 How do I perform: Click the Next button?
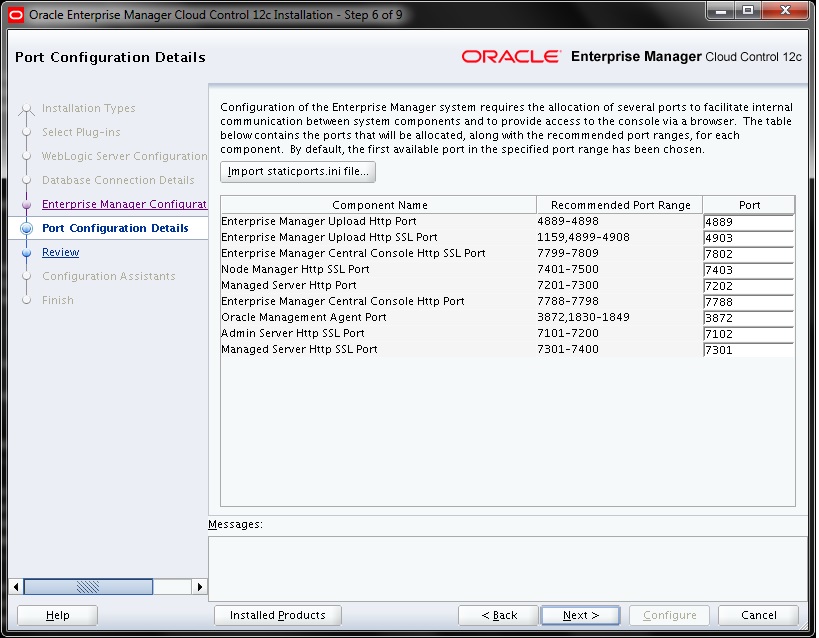point(580,615)
